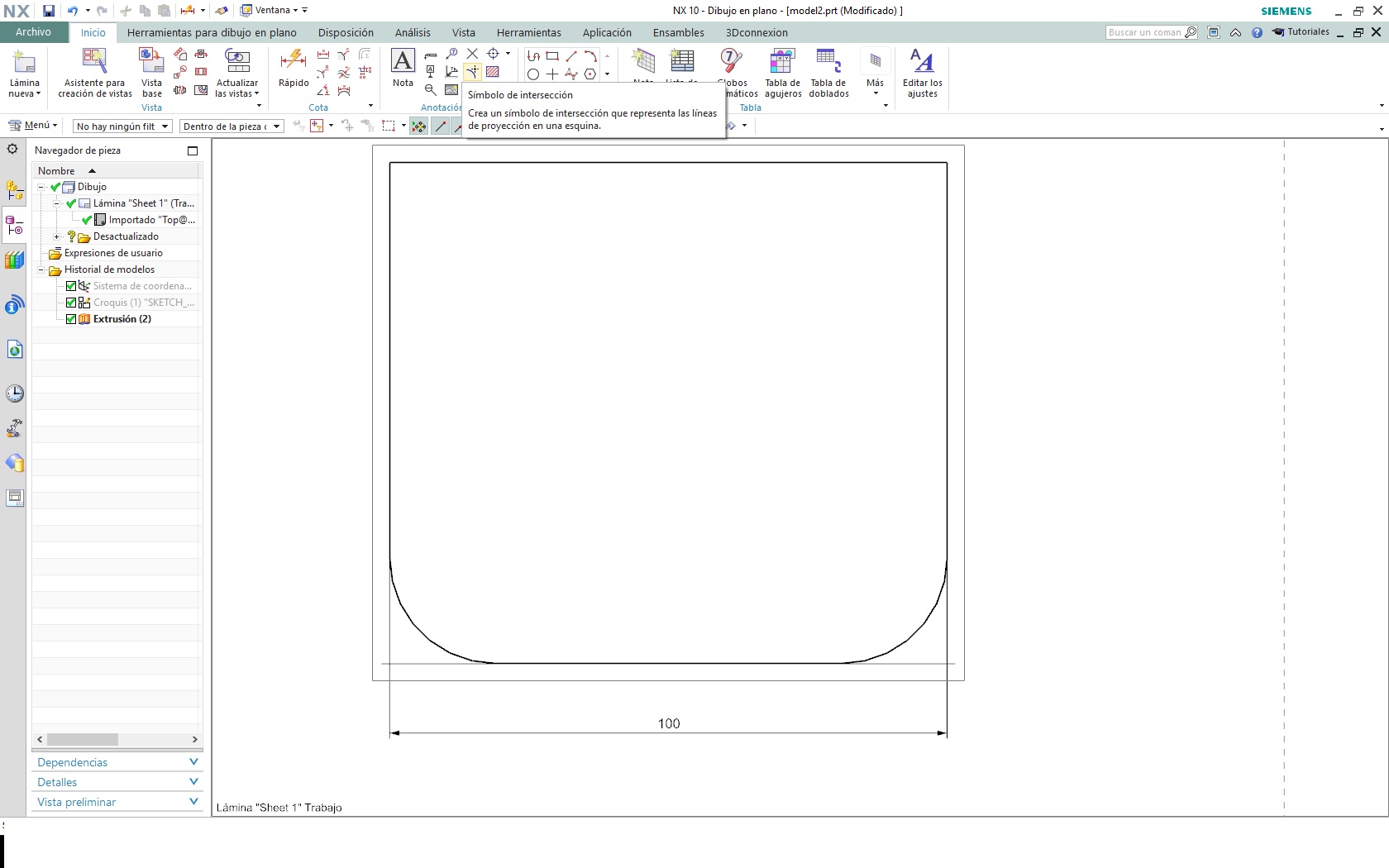1389x868 pixels.
Task: Switch to the 3Dconnexion tab
Action: [757, 33]
